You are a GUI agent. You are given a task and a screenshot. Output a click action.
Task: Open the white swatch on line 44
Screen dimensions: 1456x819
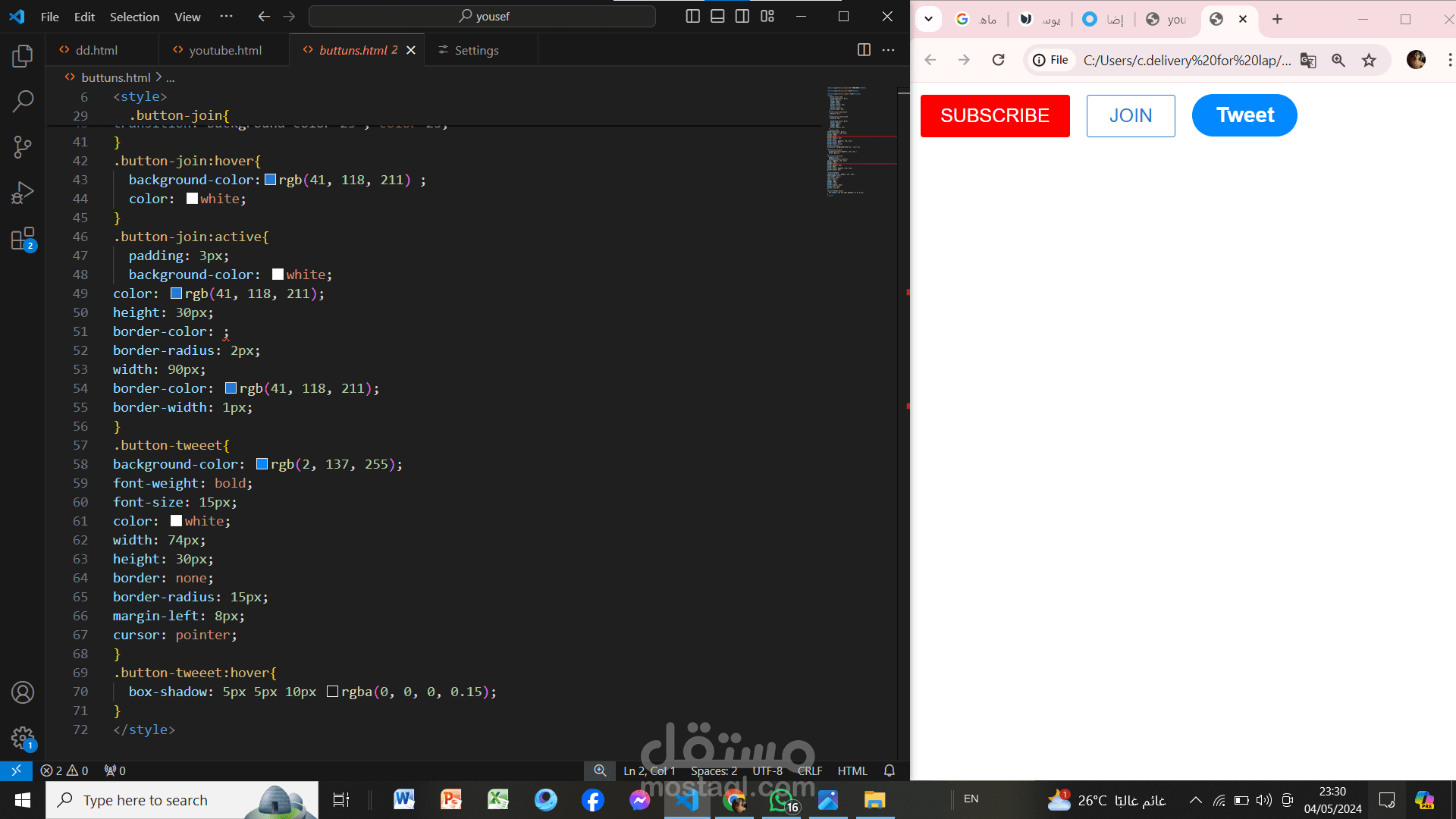(192, 199)
